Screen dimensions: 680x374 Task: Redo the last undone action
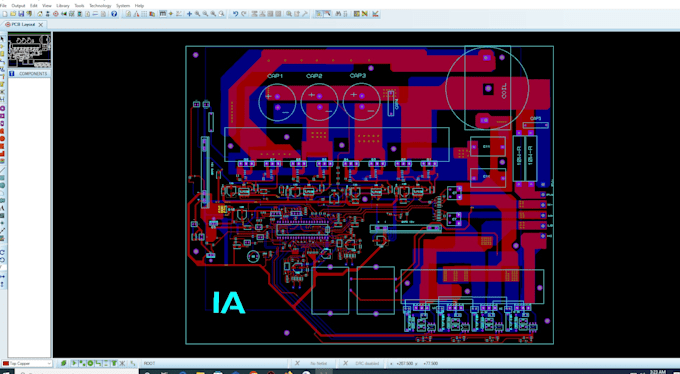click(244, 14)
